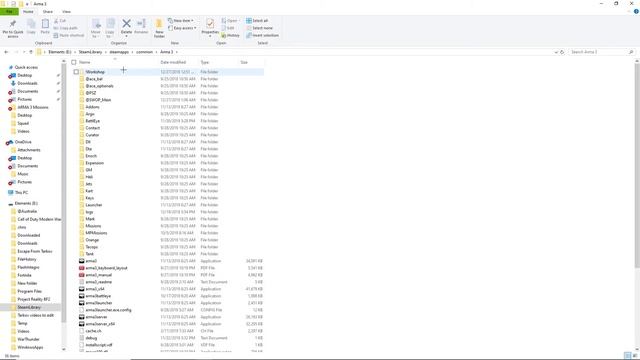Open the File menu
Screen dimensions: 640x360
point(9,11)
